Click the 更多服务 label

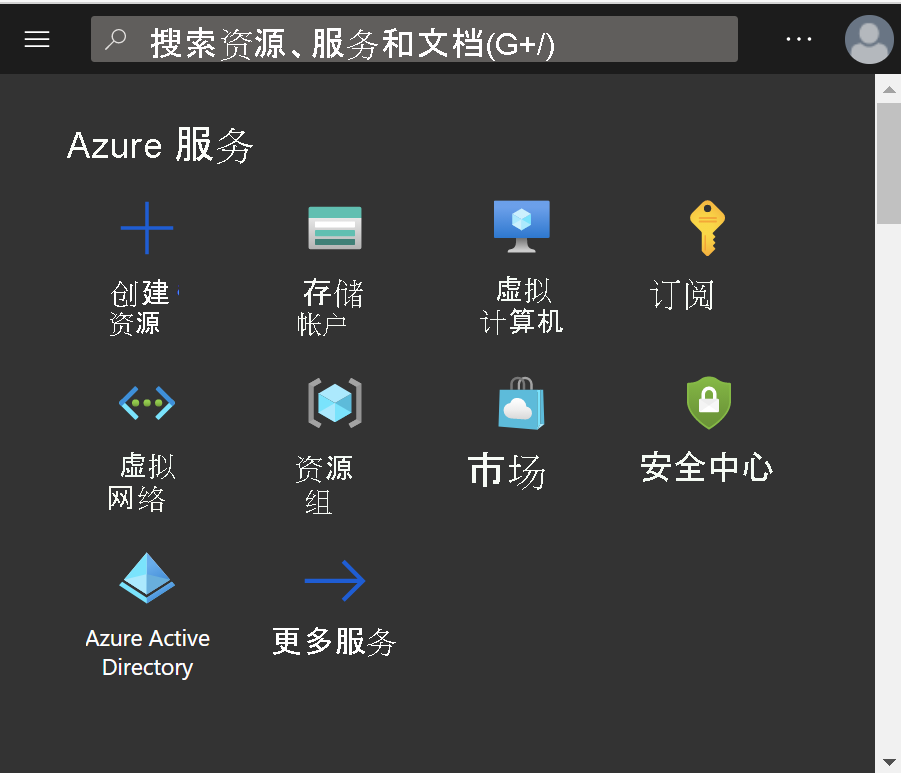334,641
